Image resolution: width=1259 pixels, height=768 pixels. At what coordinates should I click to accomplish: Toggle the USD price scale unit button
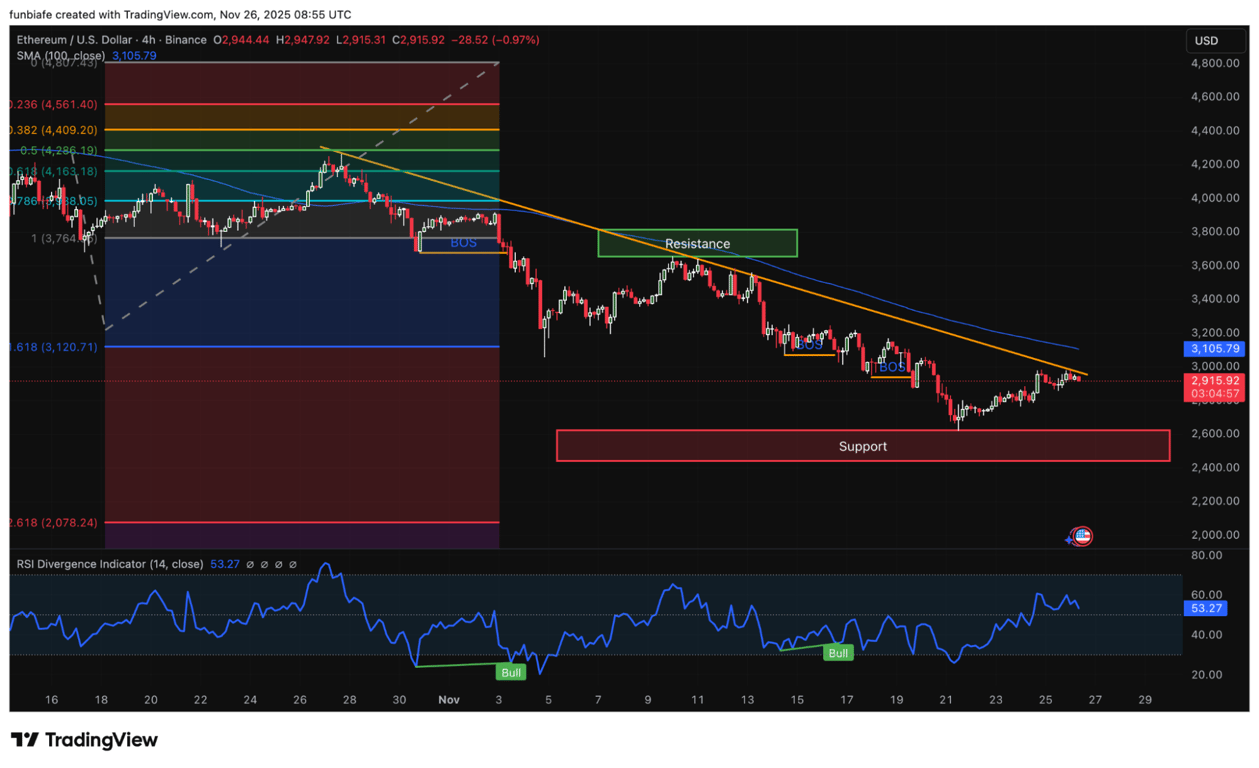click(x=1215, y=40)
